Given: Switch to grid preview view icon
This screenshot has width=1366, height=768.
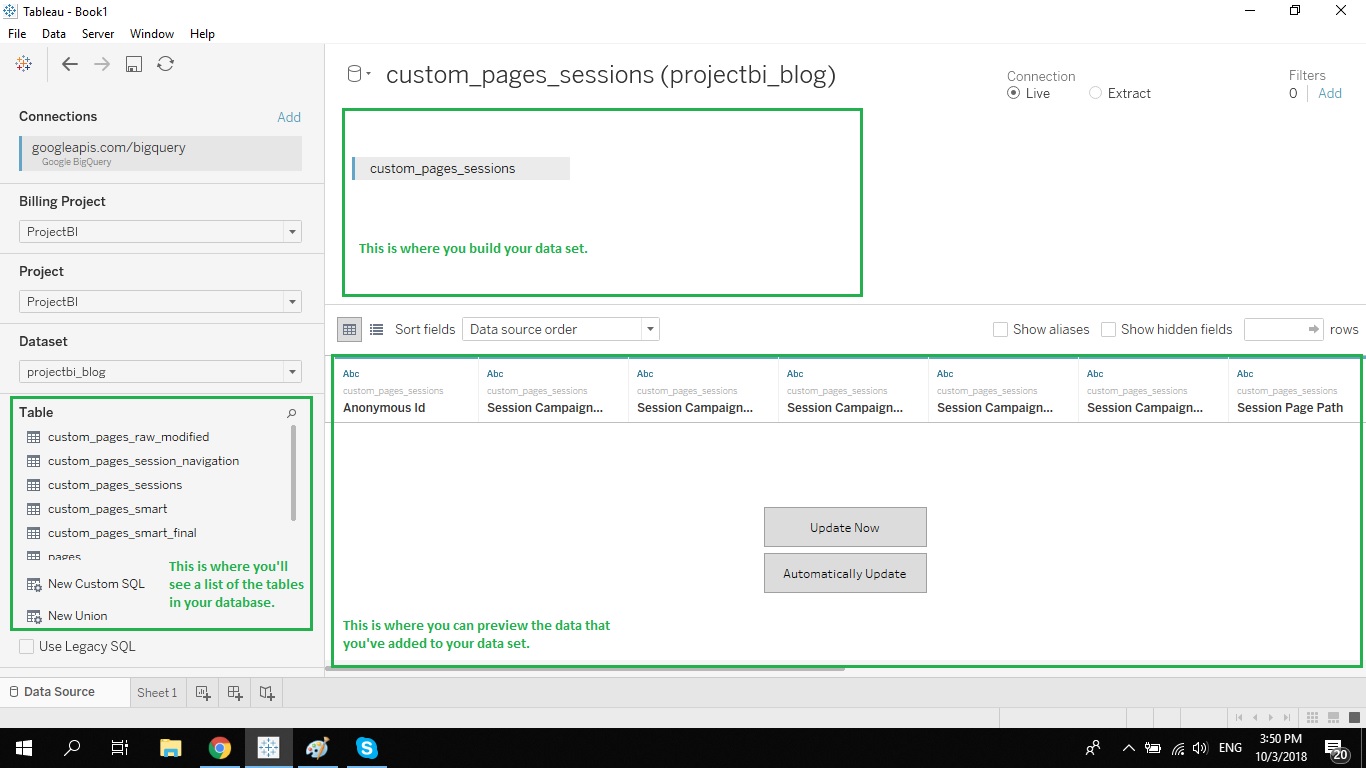Looking at the screenshot, I should point(350,329).
